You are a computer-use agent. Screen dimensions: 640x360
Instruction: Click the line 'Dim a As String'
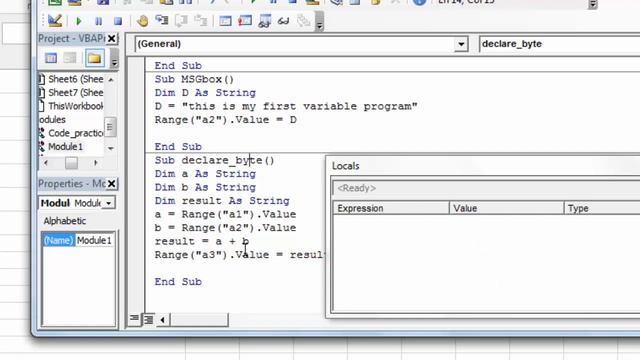point(205,174)
